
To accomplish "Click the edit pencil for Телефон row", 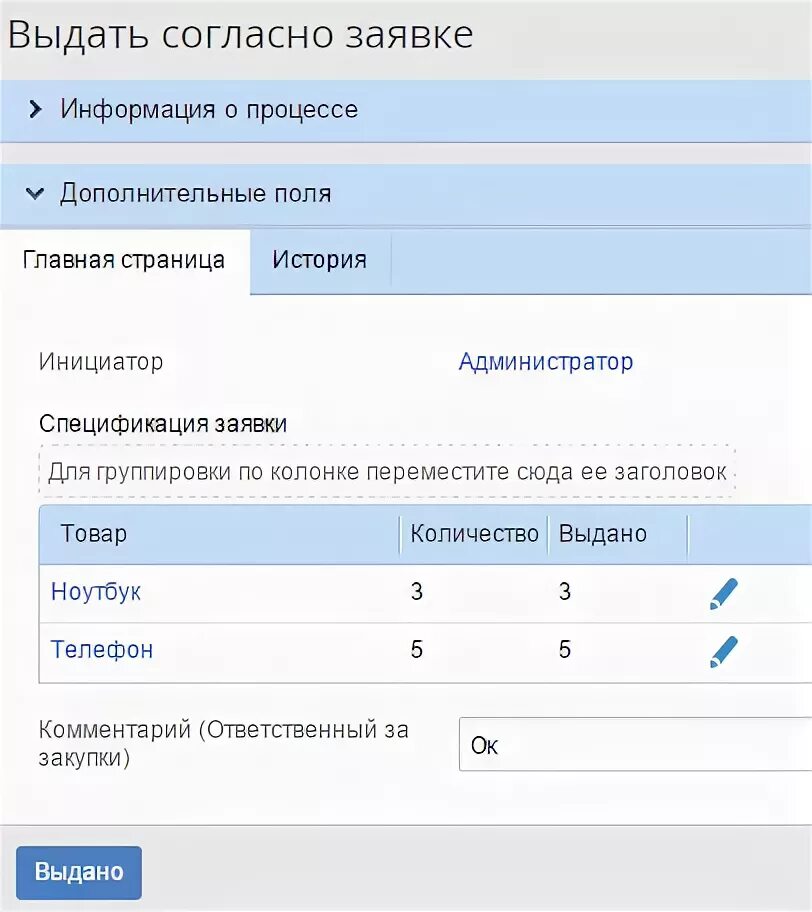I will [x=723, y=651].
